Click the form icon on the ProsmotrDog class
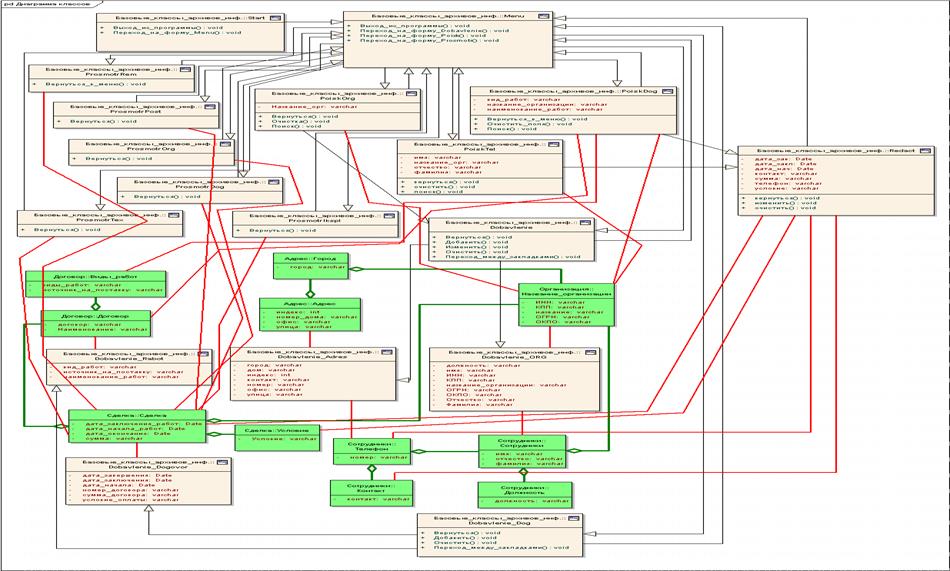This screenshot has height=571, width=950. 273,181
